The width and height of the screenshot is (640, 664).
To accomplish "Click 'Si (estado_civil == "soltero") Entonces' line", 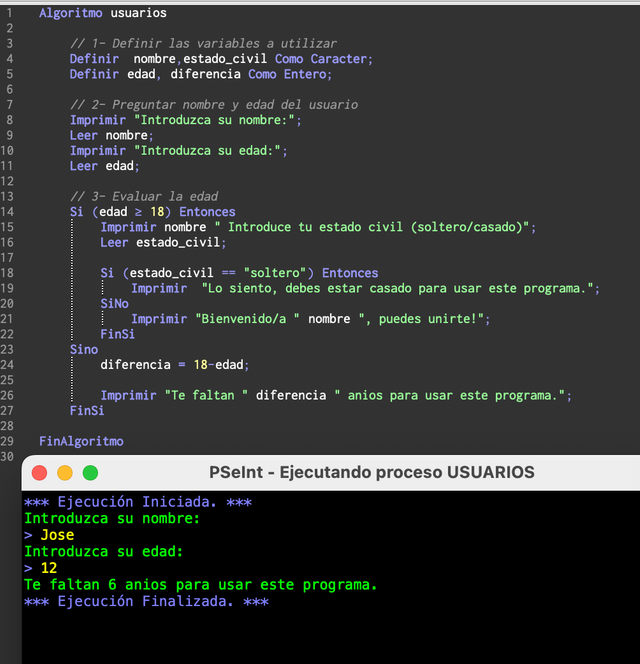I will pos(239,273).
